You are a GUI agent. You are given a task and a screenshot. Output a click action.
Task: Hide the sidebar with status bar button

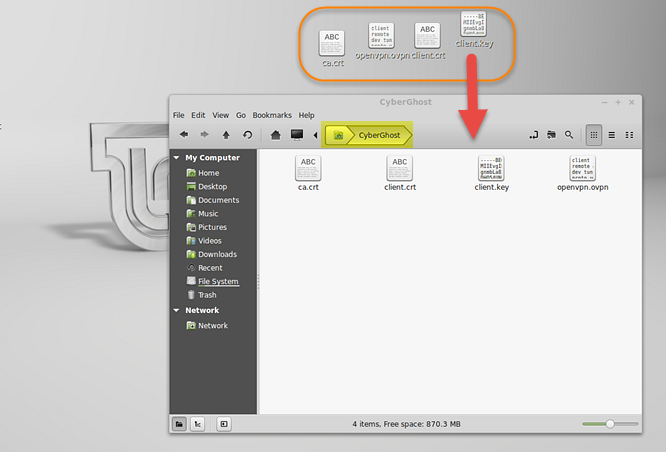(x=224, y=424)
